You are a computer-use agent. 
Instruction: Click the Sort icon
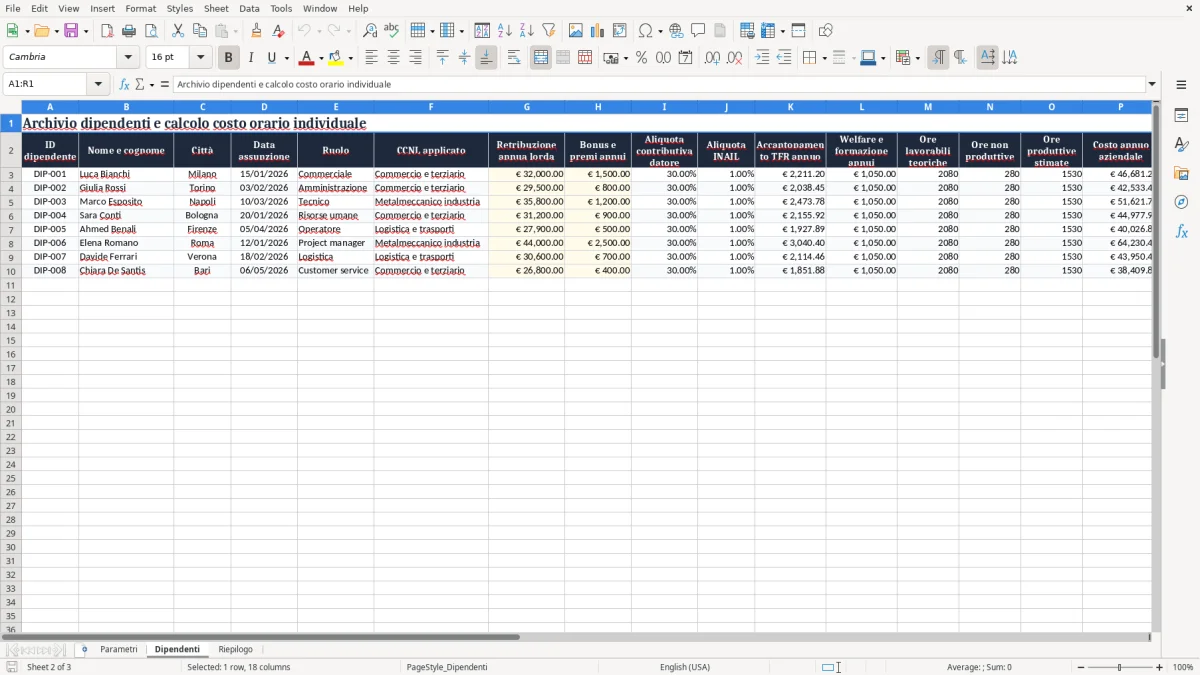[x=482, y=31]
